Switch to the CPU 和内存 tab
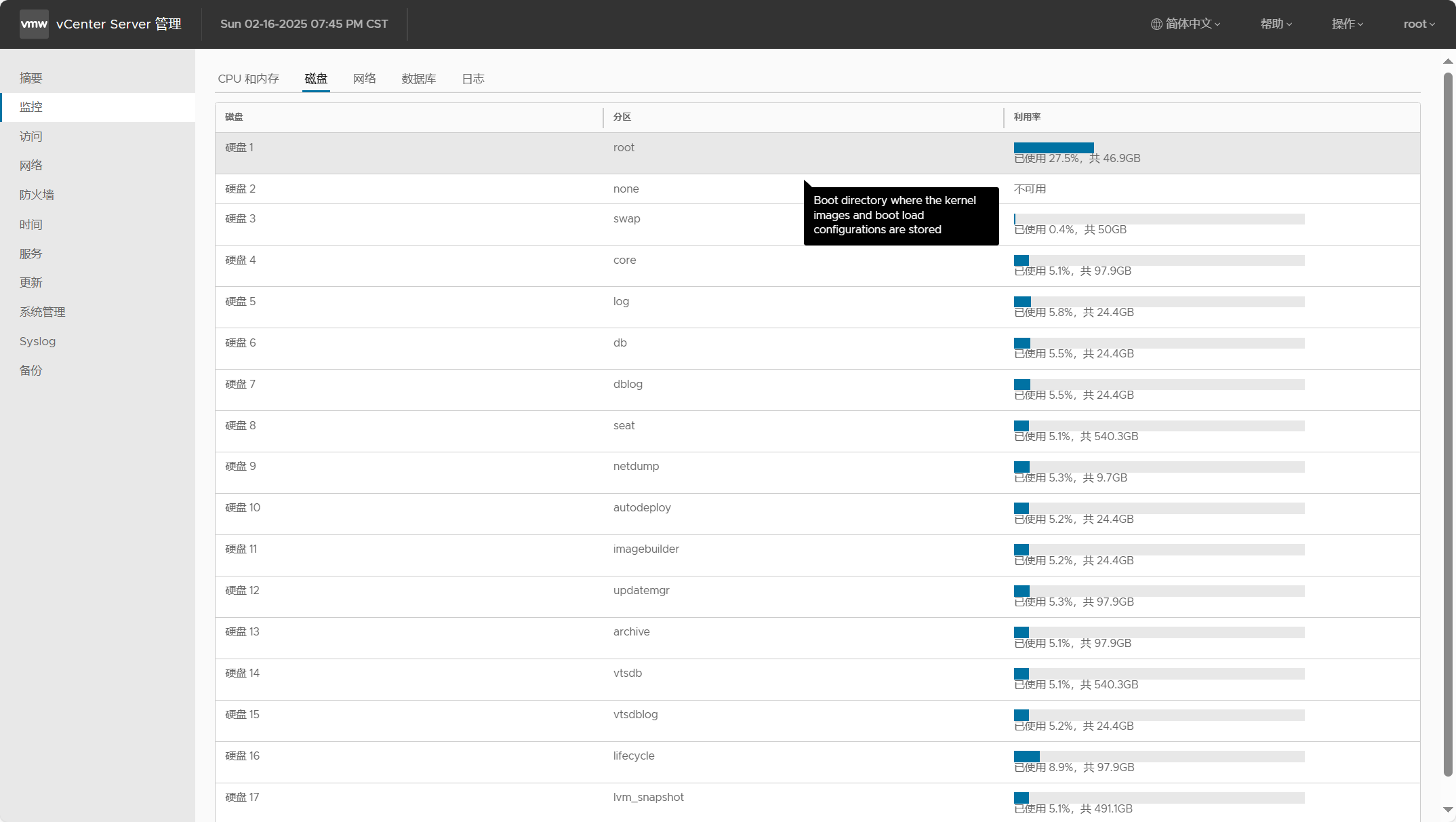The height and width of the screenshot is (822, 1456). [248, 79]
